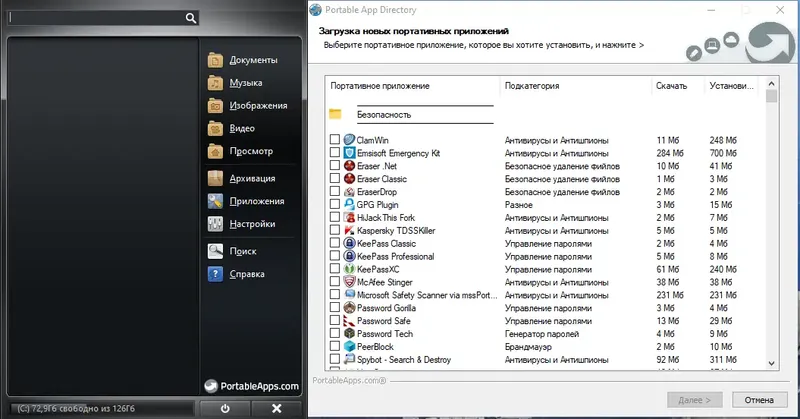
Task: Click the Генератор паролей subcategory cell
Action: coord(542,334)
